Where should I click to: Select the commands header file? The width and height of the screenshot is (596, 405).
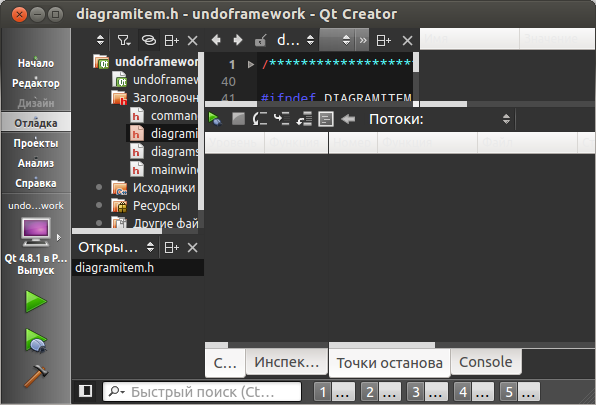(163, 115)
